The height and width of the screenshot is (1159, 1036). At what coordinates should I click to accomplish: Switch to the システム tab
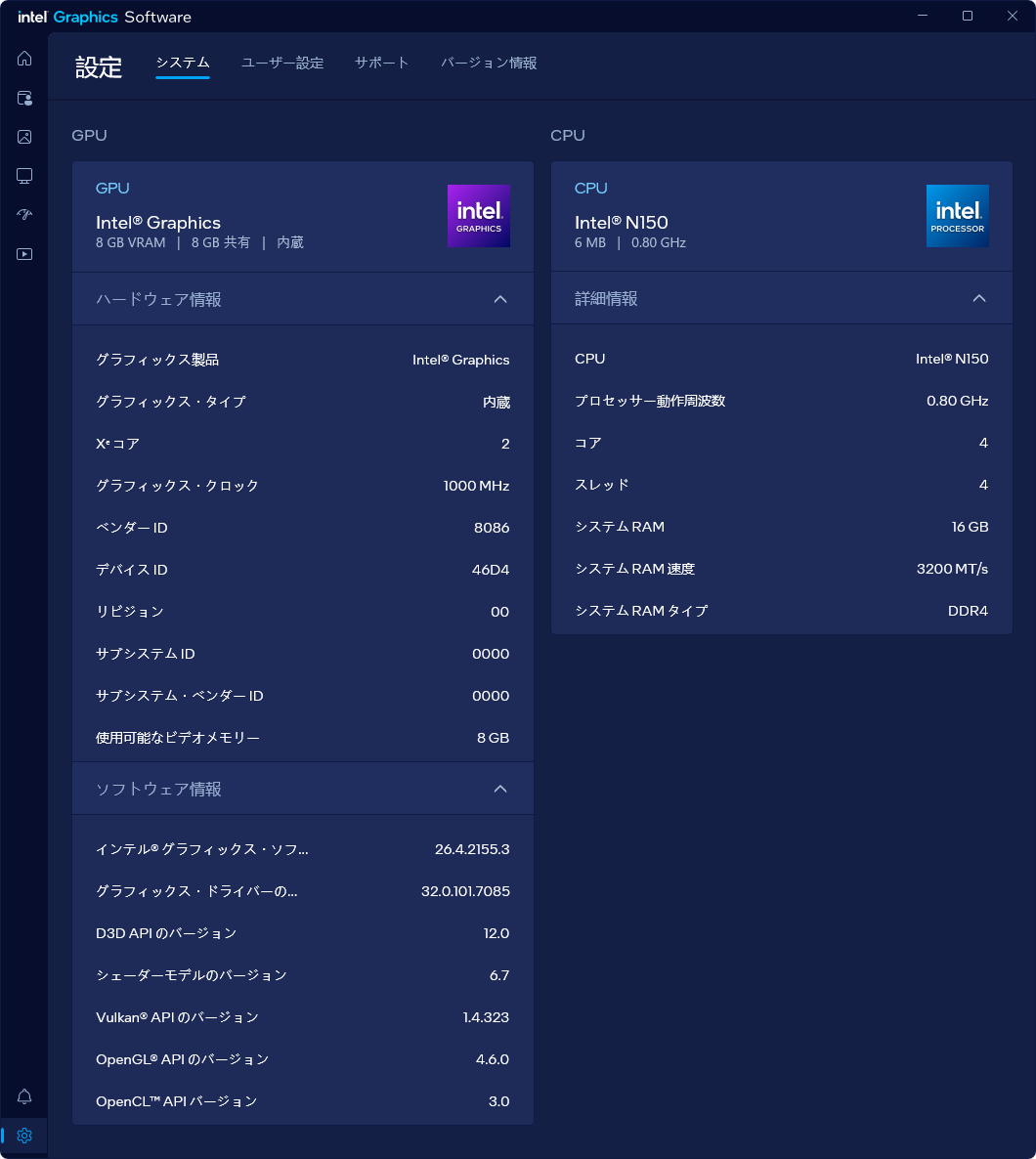(x=183, y=63)
